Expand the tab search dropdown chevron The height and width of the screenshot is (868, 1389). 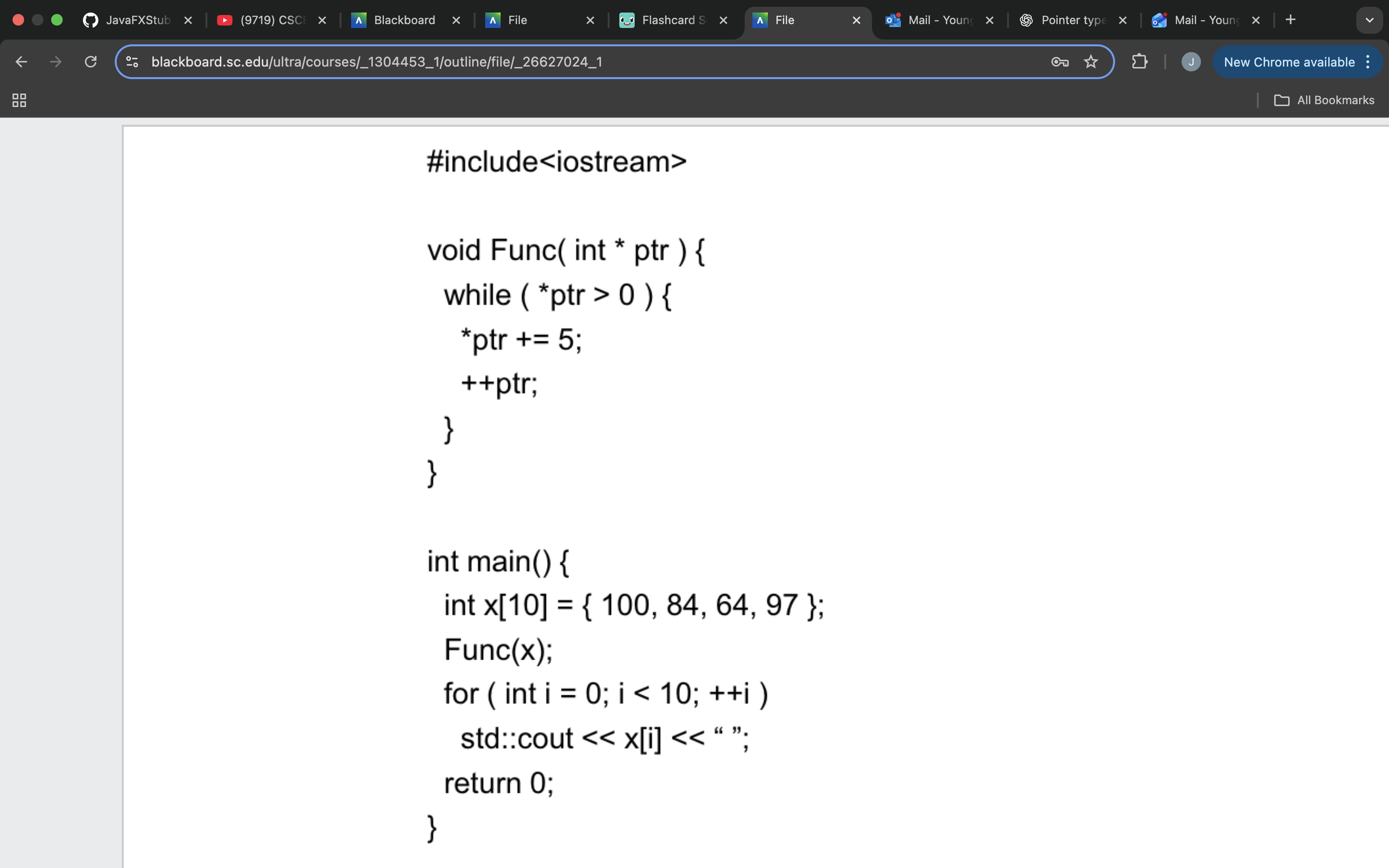pos(1369,20)
